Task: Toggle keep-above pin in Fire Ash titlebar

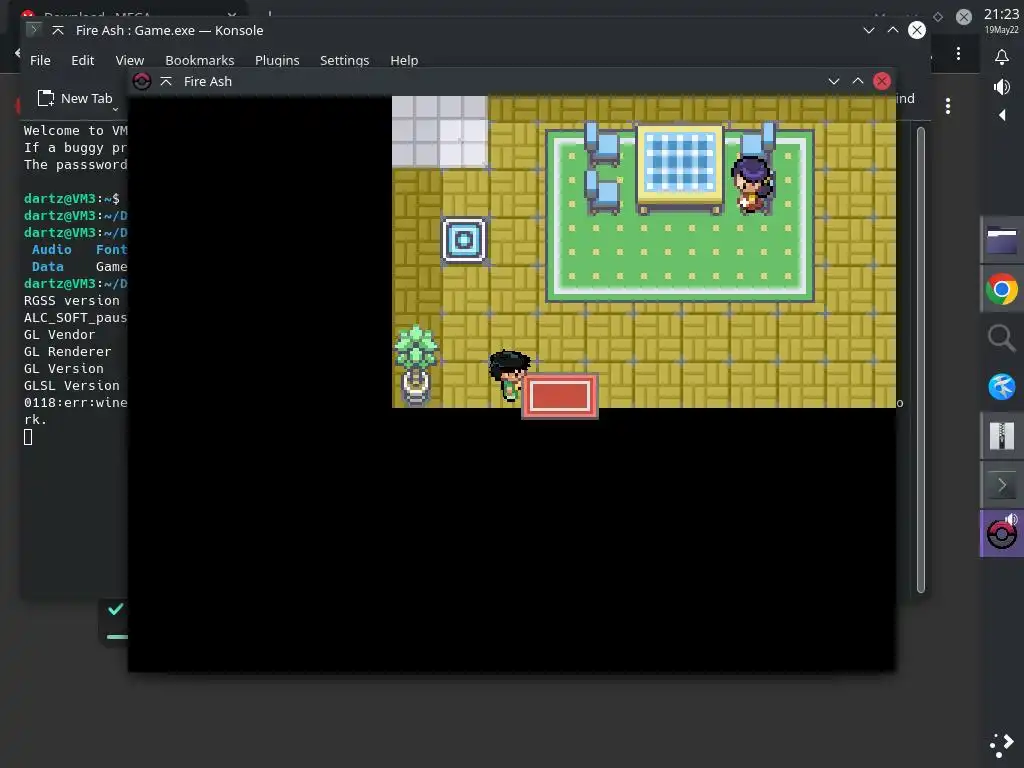Action: coord(166,81)
